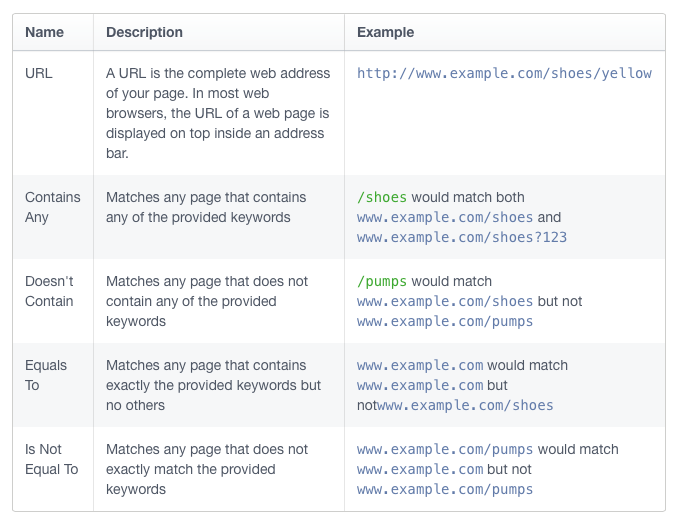Click www.example.com/pumps in Doesn't Contain row
The image size is (676, 523).
pos(445,322)
